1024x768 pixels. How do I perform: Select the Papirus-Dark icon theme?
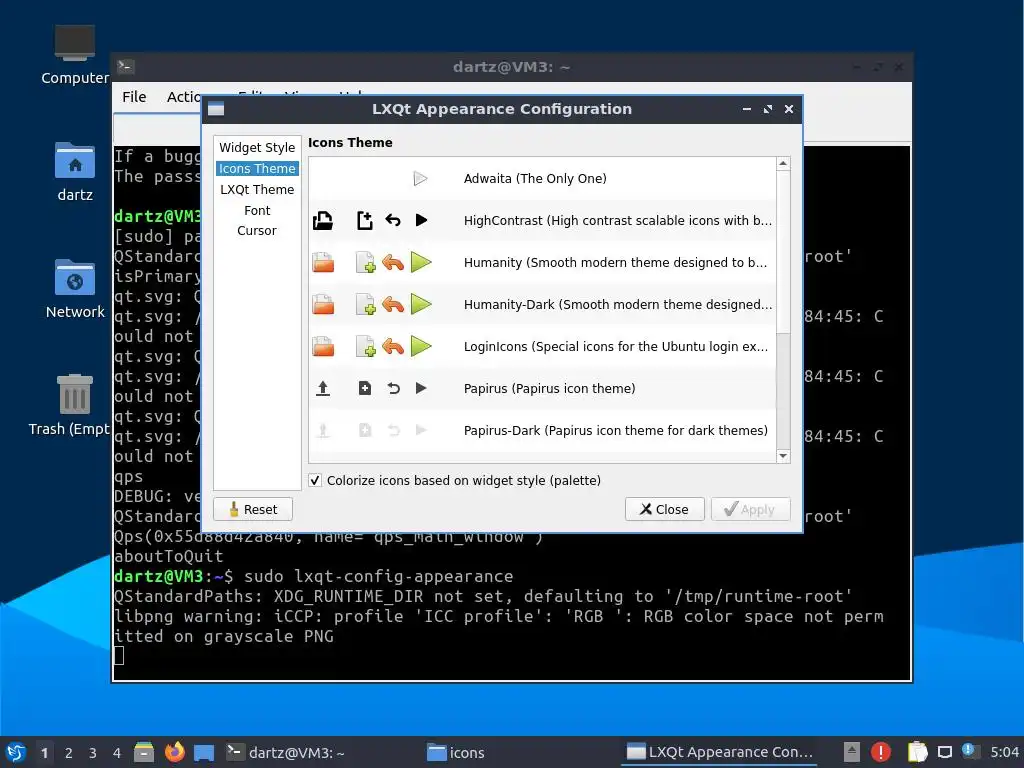pos(542,430)
